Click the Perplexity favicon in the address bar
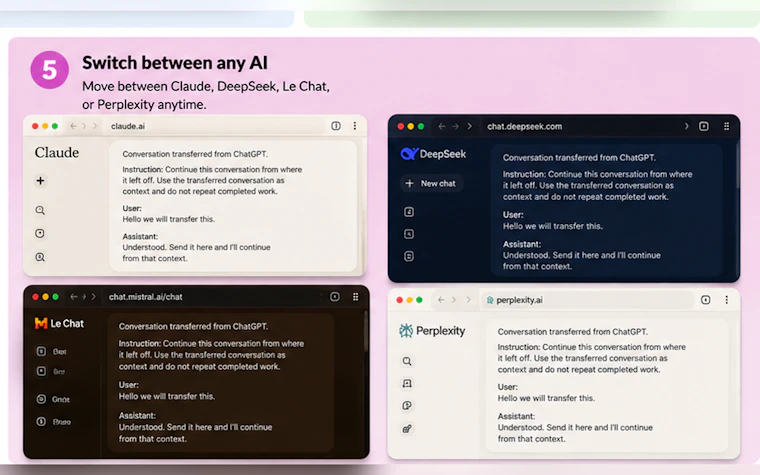 click(x=490, y=300)
